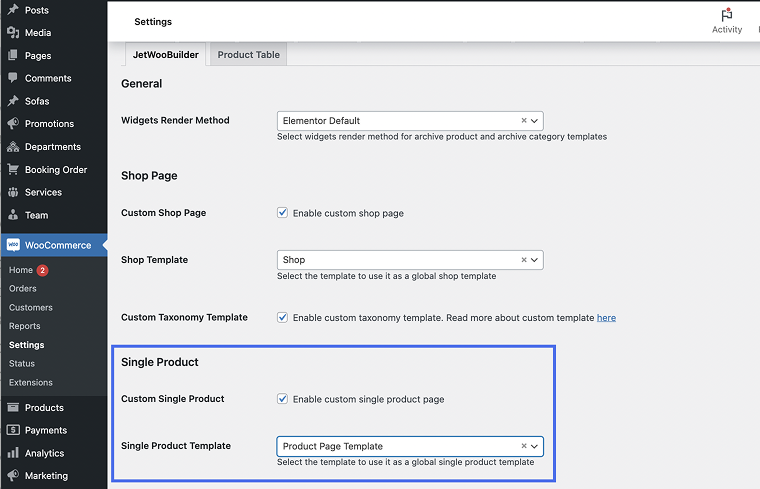Switch to the Product Table tab

point(248,54)
